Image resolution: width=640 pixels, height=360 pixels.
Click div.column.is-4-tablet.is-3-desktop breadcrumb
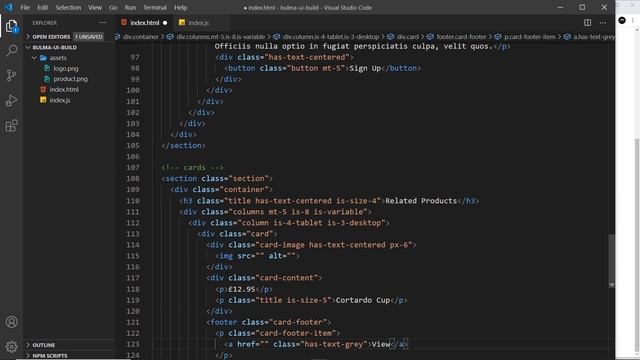tap(331, 37)
